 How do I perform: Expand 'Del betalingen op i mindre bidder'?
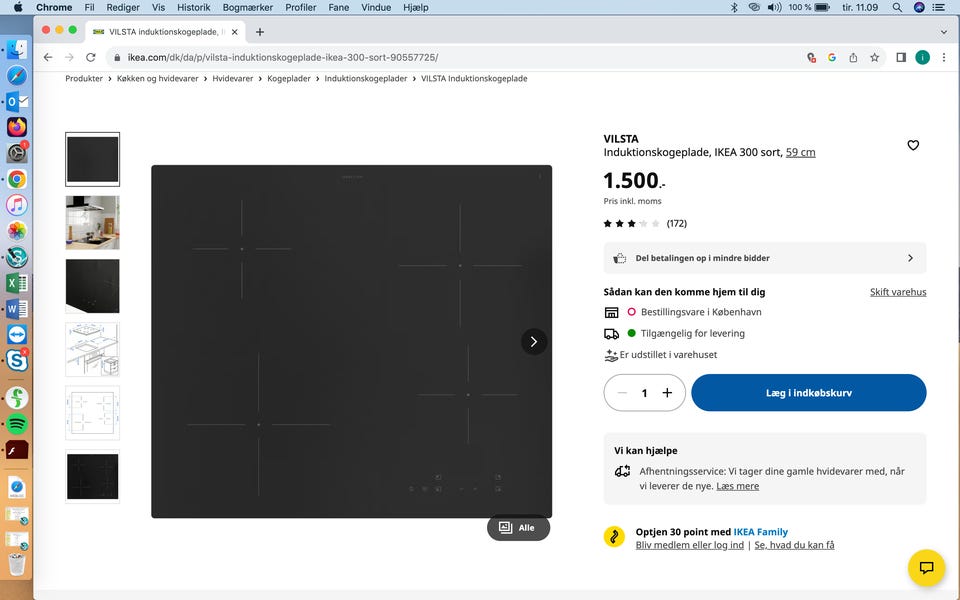[765, 258]
